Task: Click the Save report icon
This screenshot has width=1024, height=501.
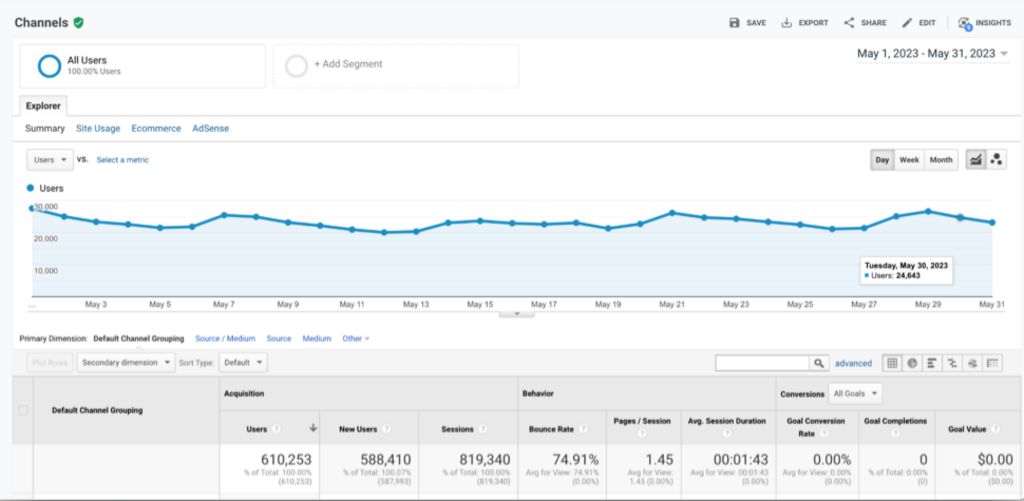Action: click(735, 22)
